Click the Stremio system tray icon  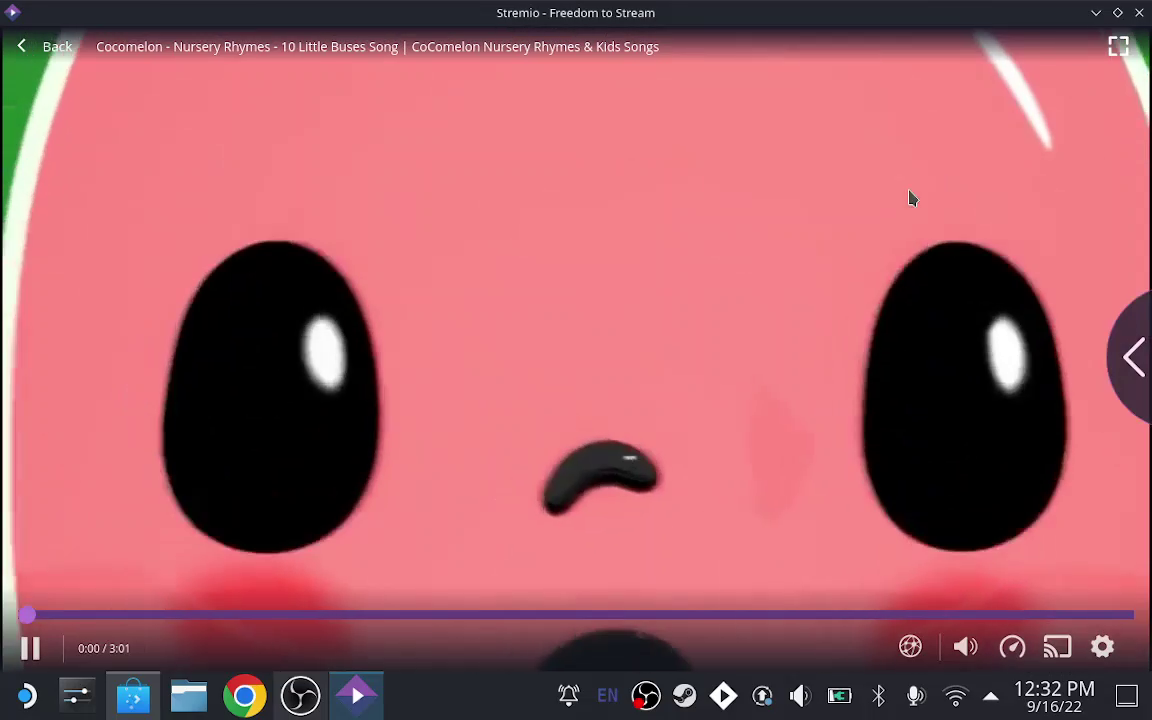[x=724, y=695]
